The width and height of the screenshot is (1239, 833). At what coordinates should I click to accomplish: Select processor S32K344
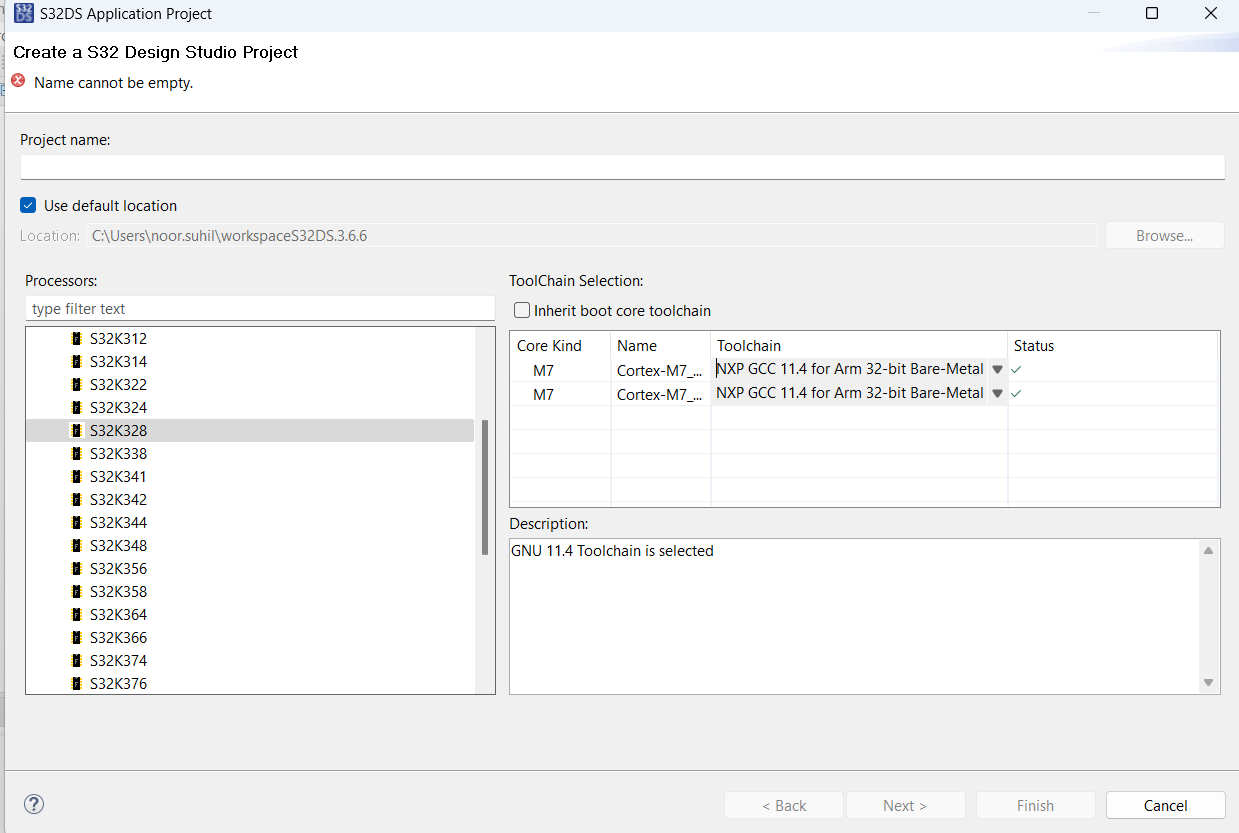(118, 523)
